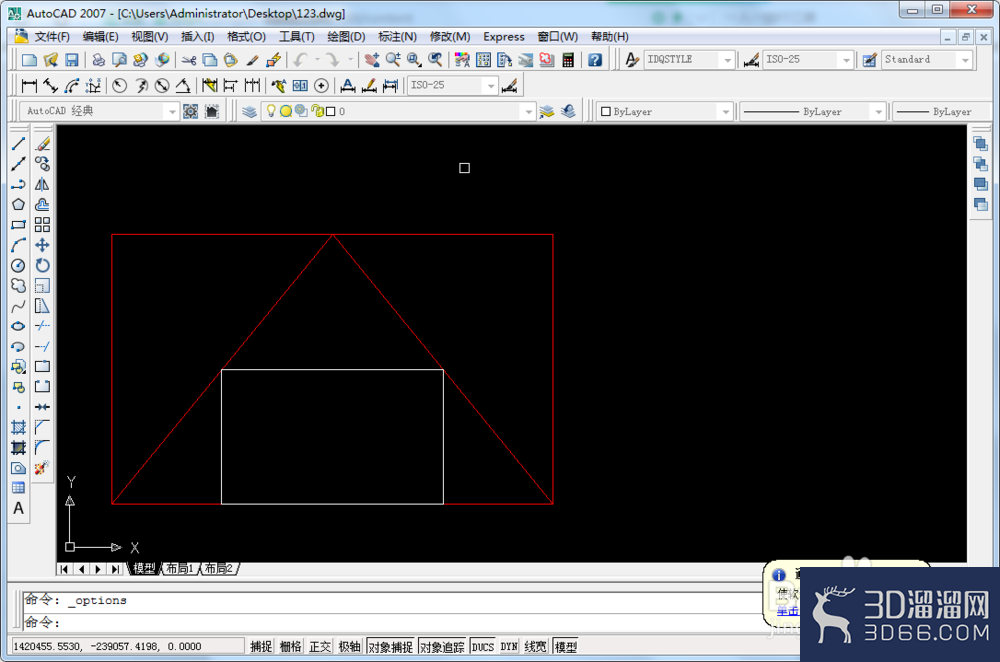The image size is (1000, 662).
Task: Click the Linear Dimension tool
Action: coord(29,85)
